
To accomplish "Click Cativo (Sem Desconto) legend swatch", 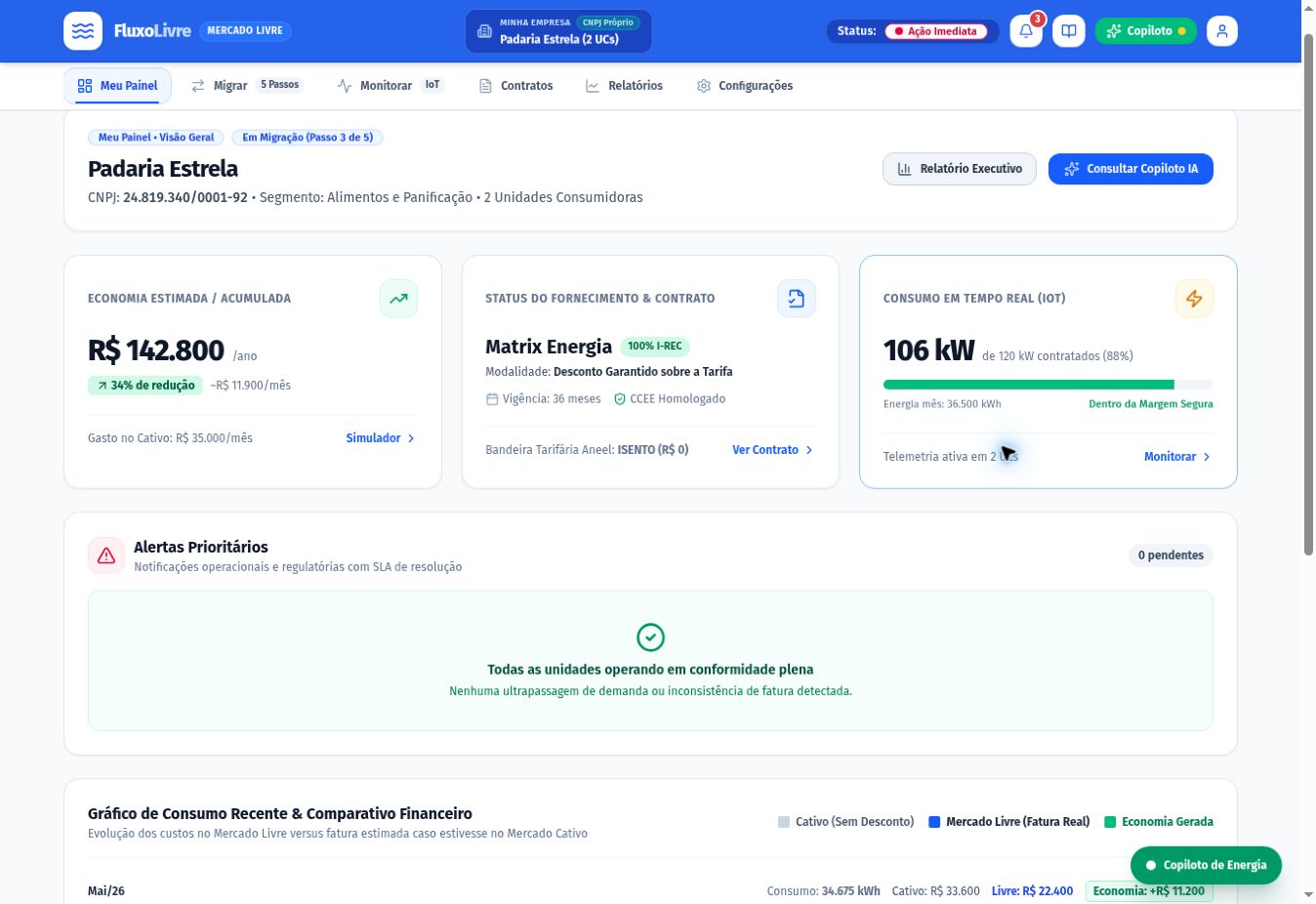I will [x=783, y=822].
